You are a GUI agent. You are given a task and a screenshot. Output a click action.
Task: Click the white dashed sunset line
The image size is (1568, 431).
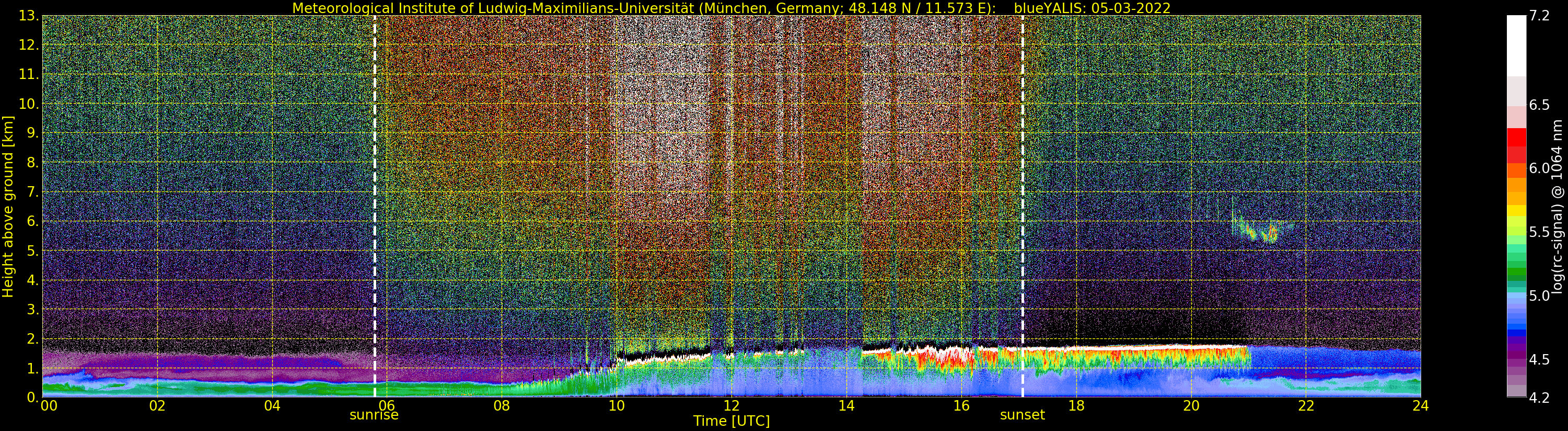(1023, 206)
